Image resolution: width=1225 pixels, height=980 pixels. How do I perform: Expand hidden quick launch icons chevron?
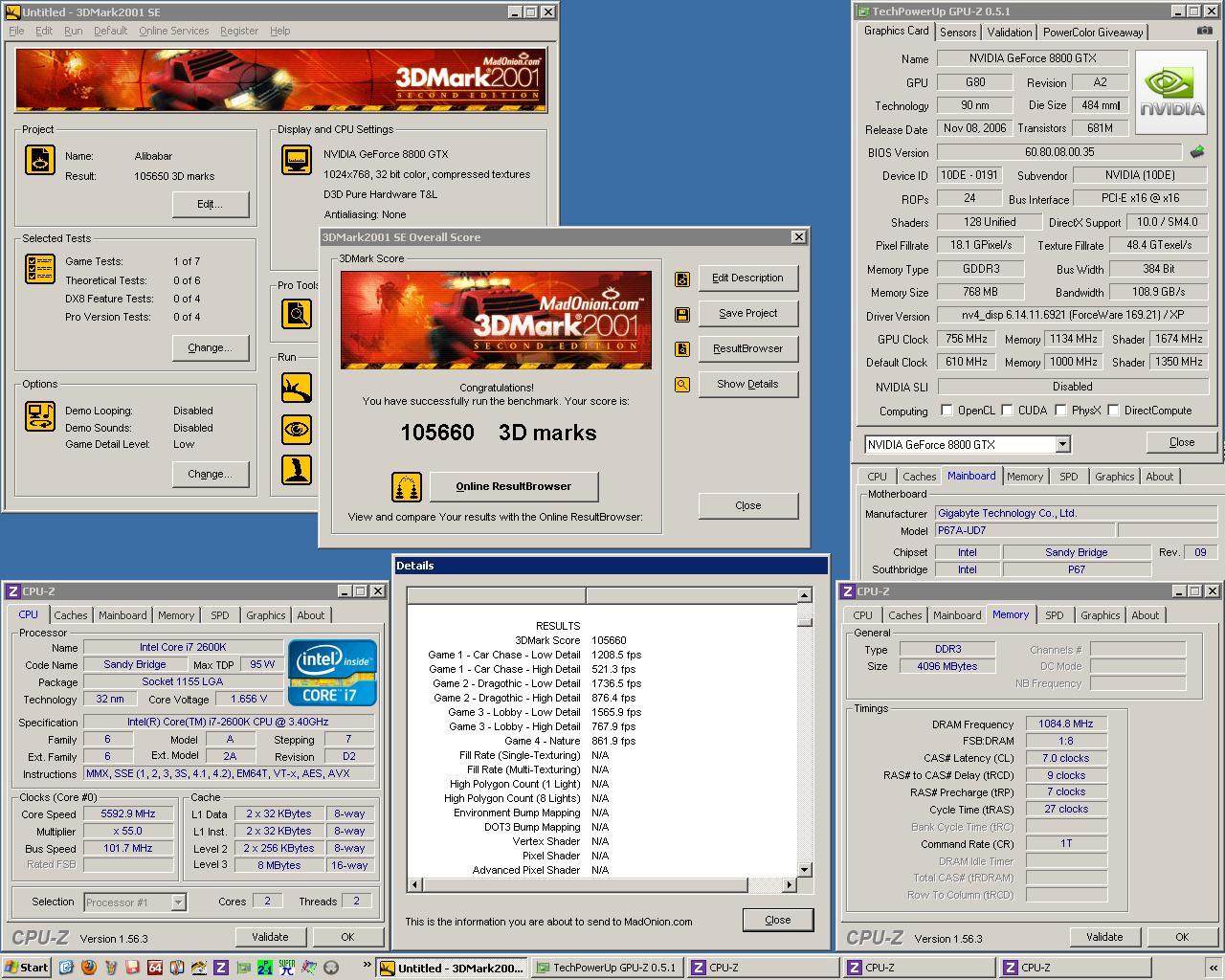click(x=366, y=966)
